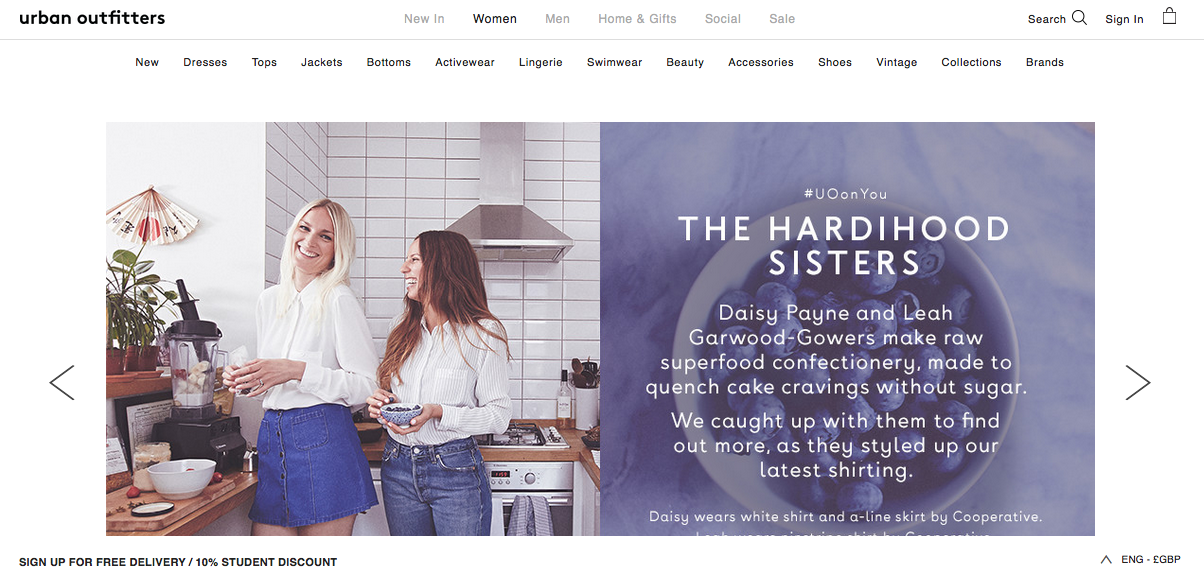Click the search magnifier icon
The image size is (1204, 585).
tap(1079, 17)
